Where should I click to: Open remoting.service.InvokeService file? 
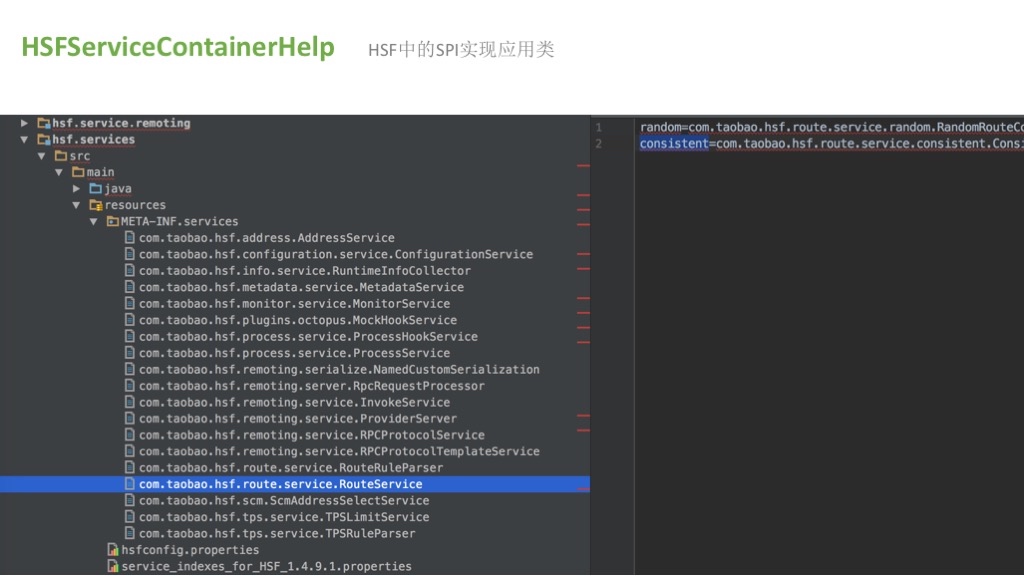point(294,402)
